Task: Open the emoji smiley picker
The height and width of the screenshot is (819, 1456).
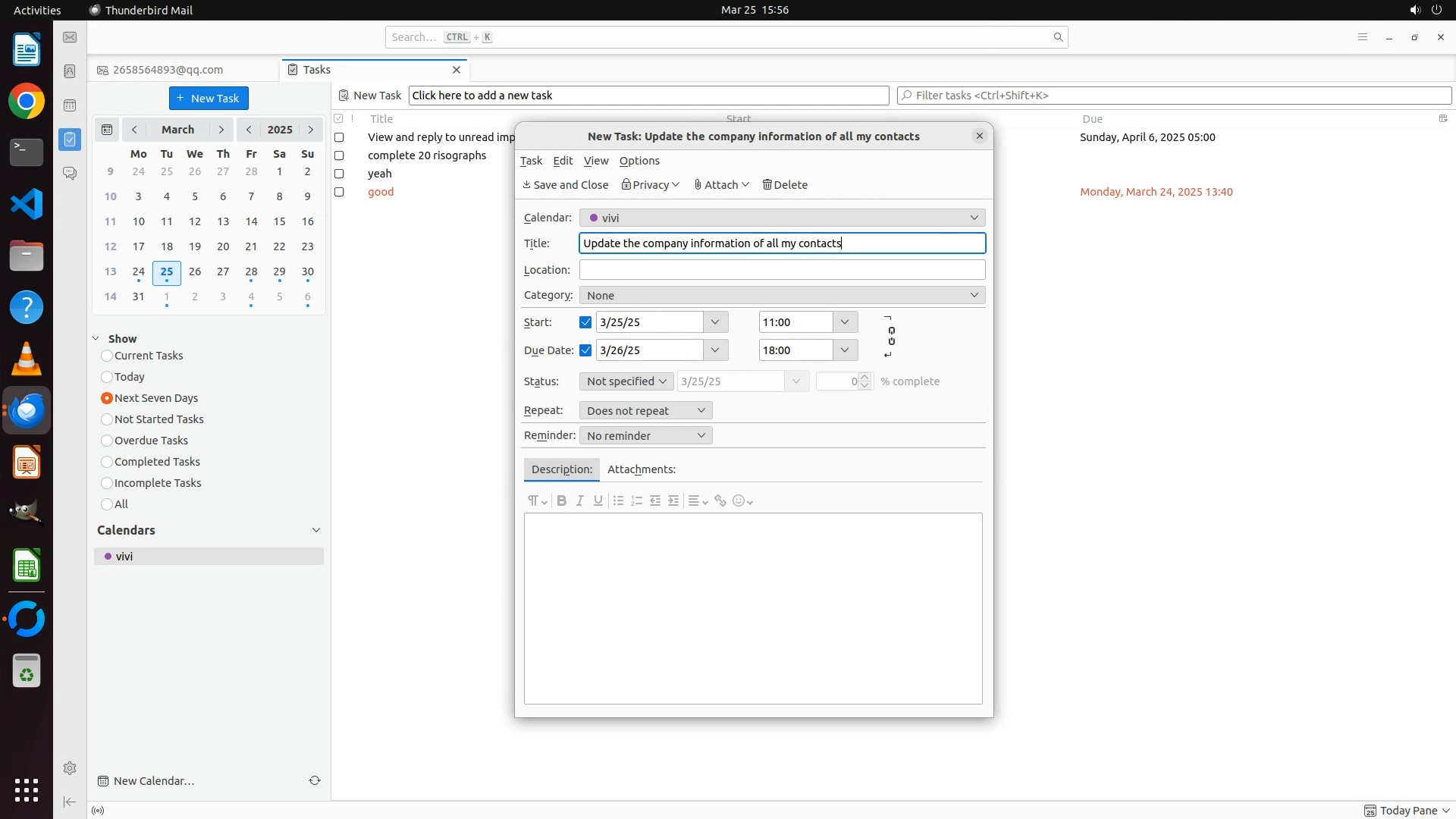Action: 739,500
